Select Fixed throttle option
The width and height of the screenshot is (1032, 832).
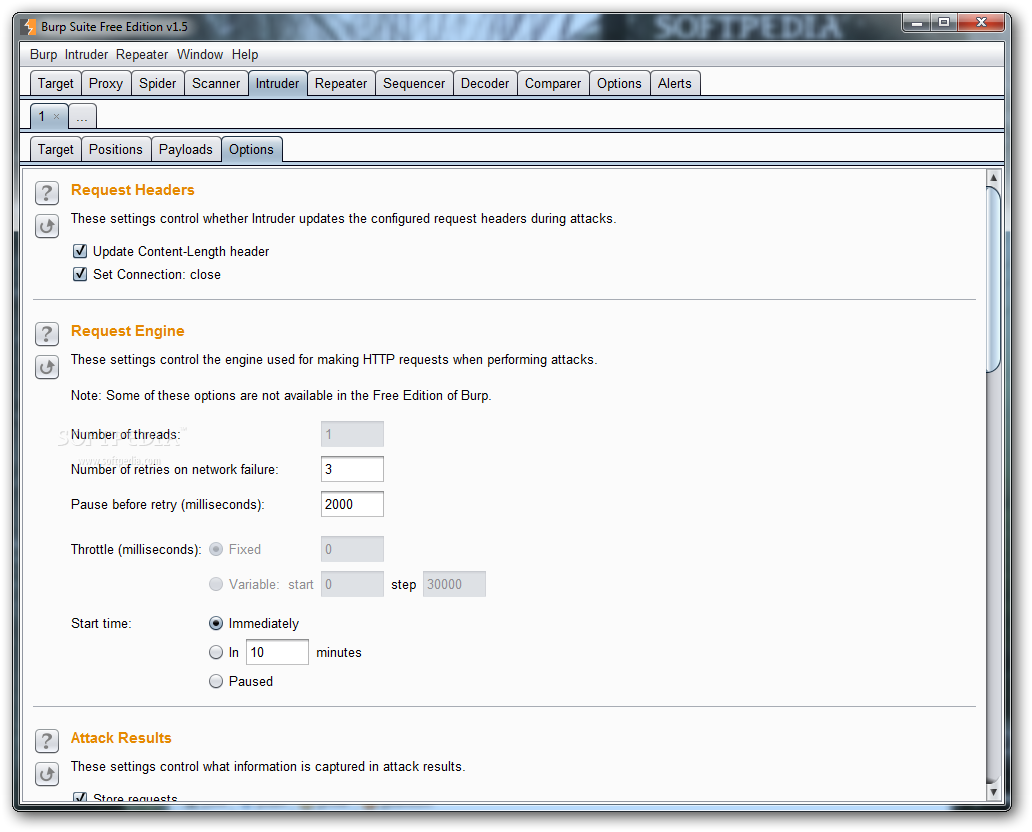pyautogui.click(x=216, y=549)
